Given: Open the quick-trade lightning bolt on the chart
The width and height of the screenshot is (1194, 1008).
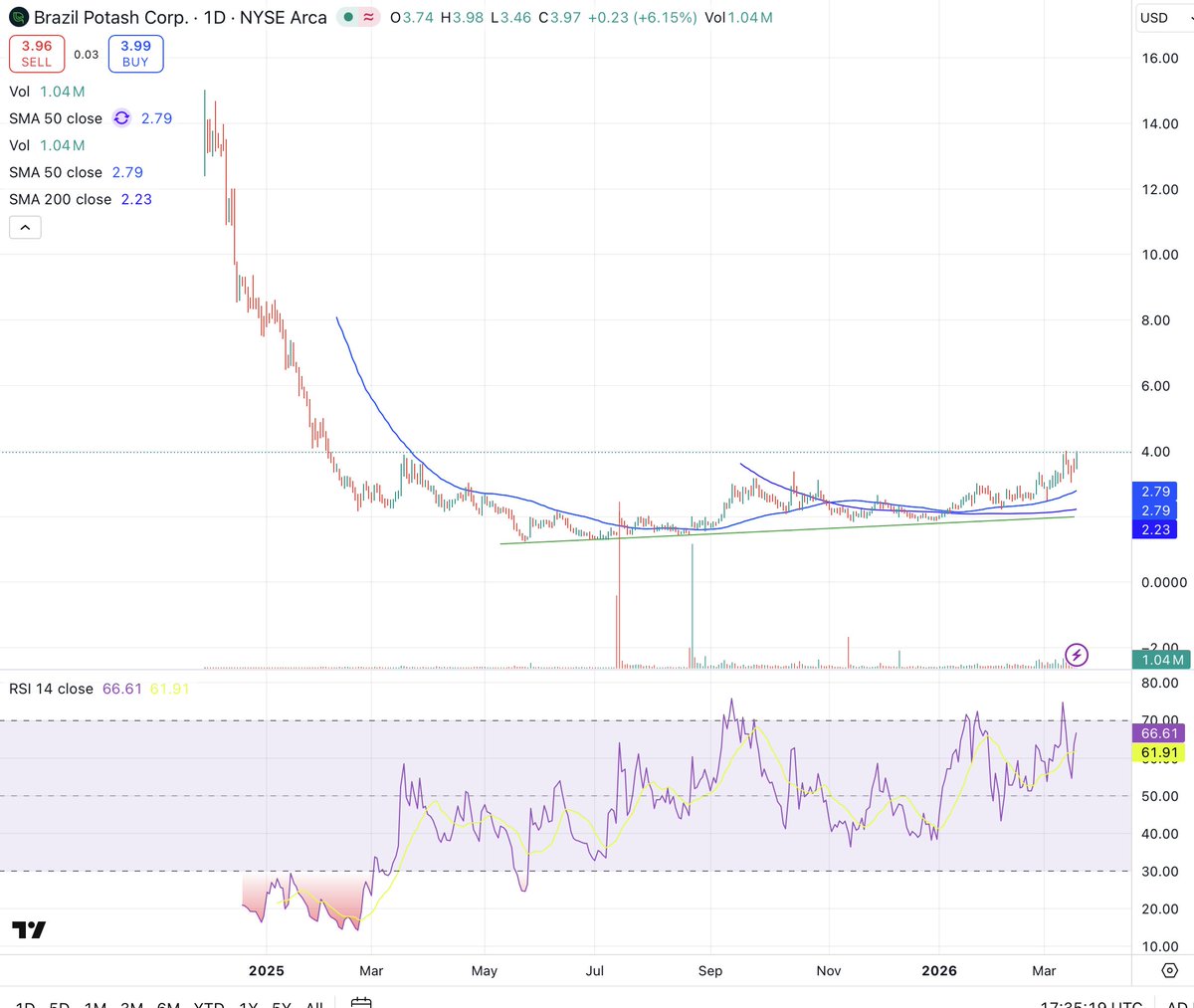Looking at the screenshot, I should click(1076, 655).
